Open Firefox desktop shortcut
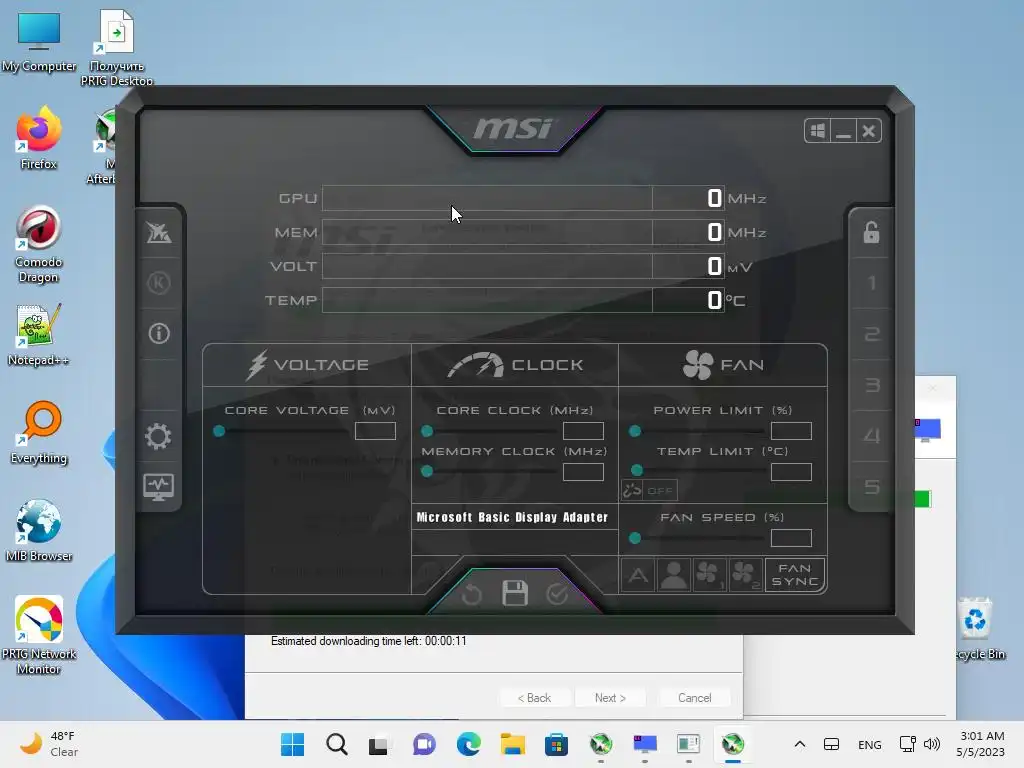 click(39, 138)
